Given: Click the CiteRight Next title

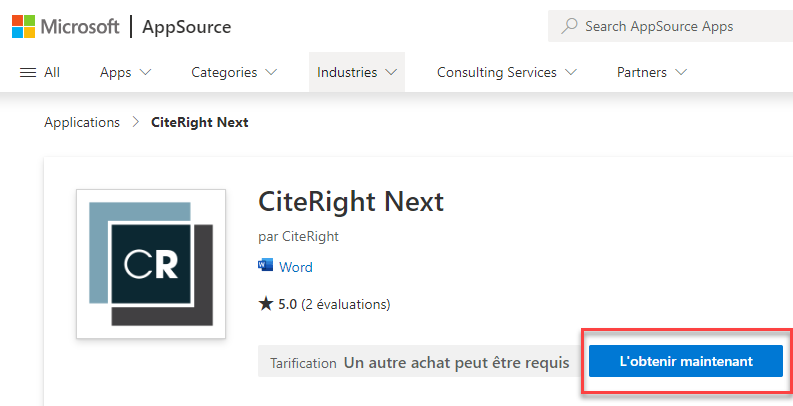Looking at the screenshot, I should coord(351,201).
